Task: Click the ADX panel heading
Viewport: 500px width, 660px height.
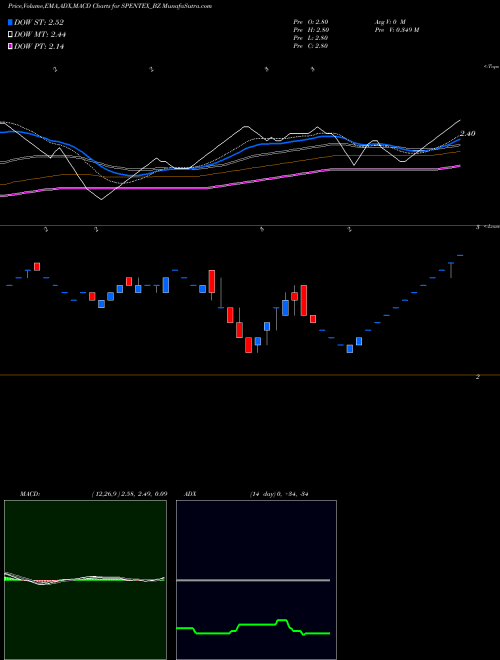Action: tap(190, 494)
